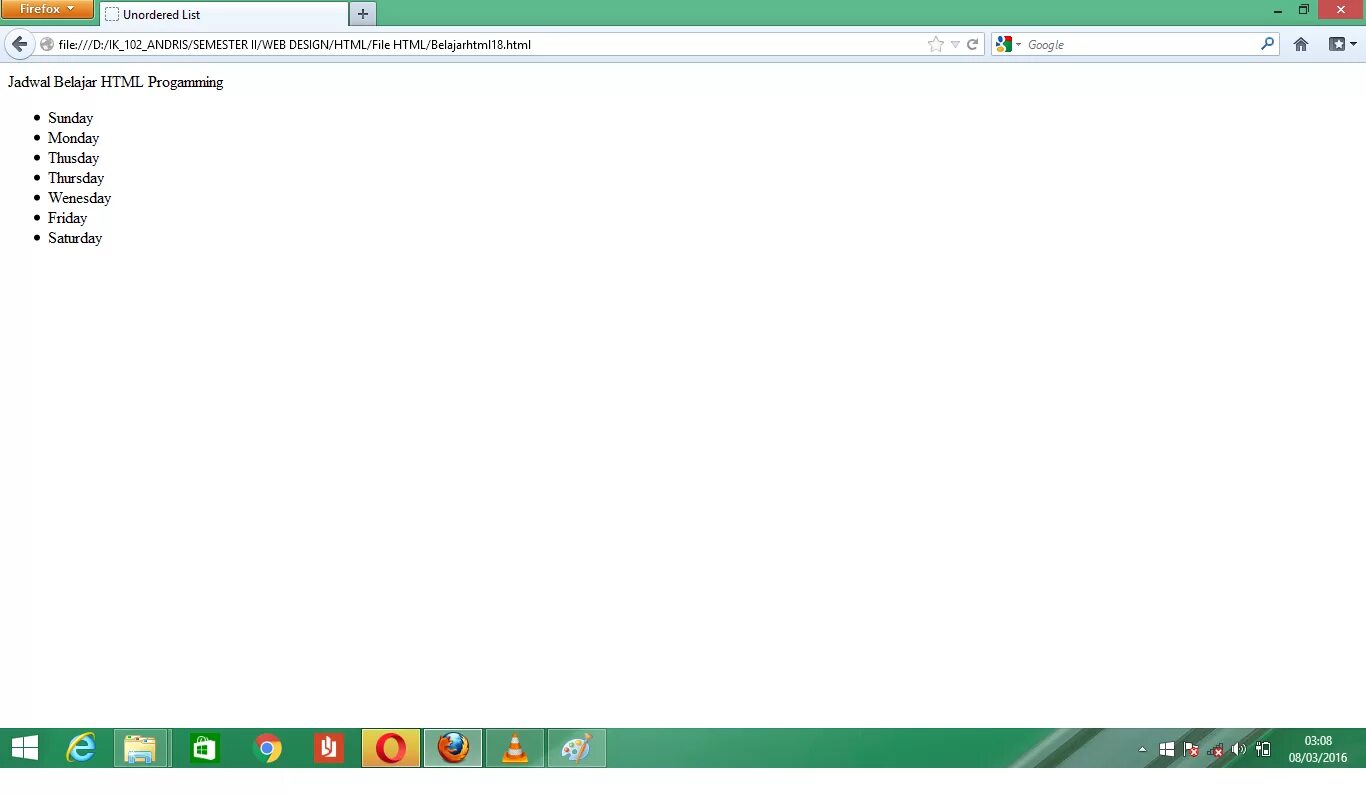1366x794 pixels.
Task: Click the Wenesday list item
Action: coord(79,198)
